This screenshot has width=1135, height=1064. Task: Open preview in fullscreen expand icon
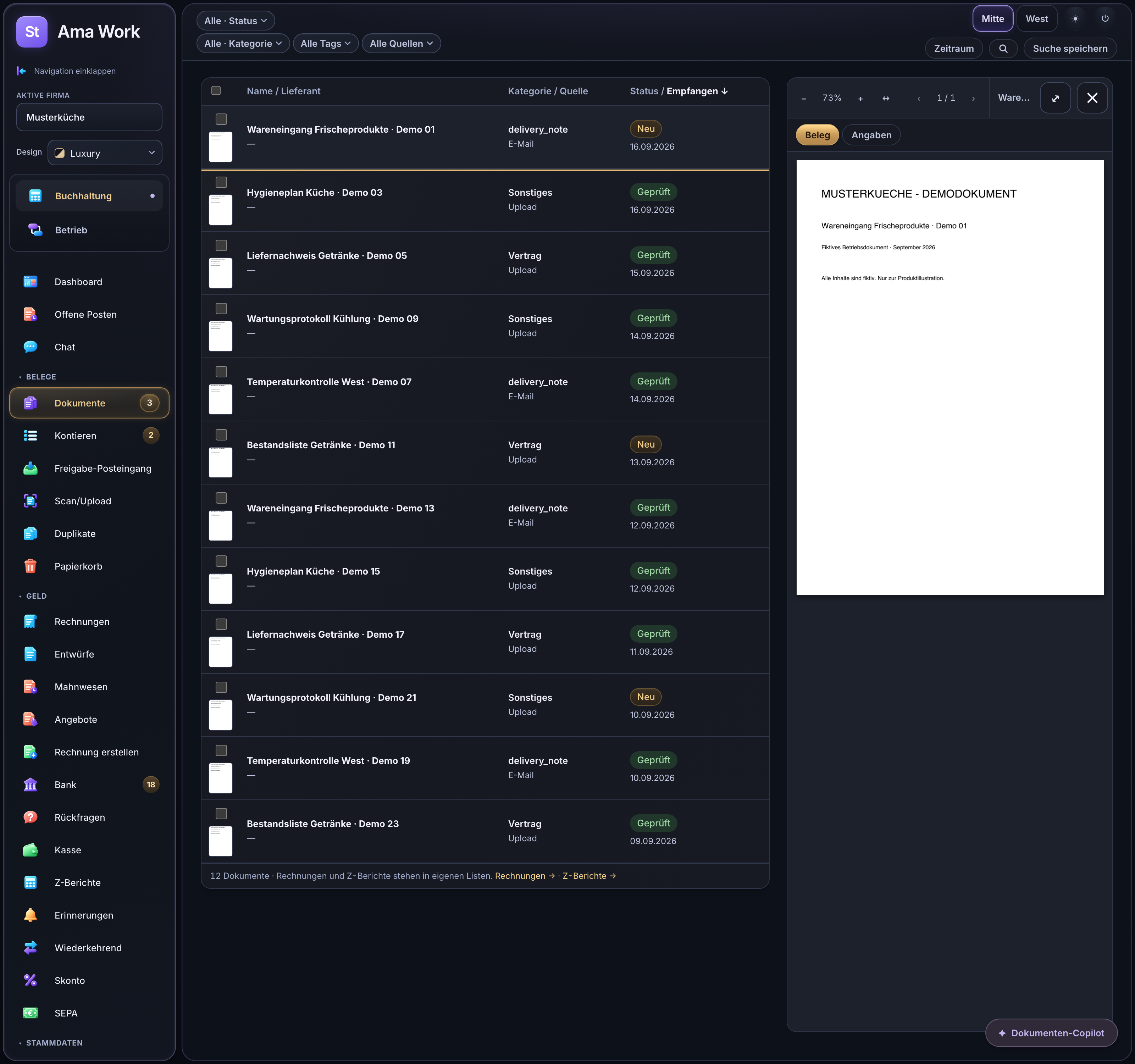tap(1055, 98)
